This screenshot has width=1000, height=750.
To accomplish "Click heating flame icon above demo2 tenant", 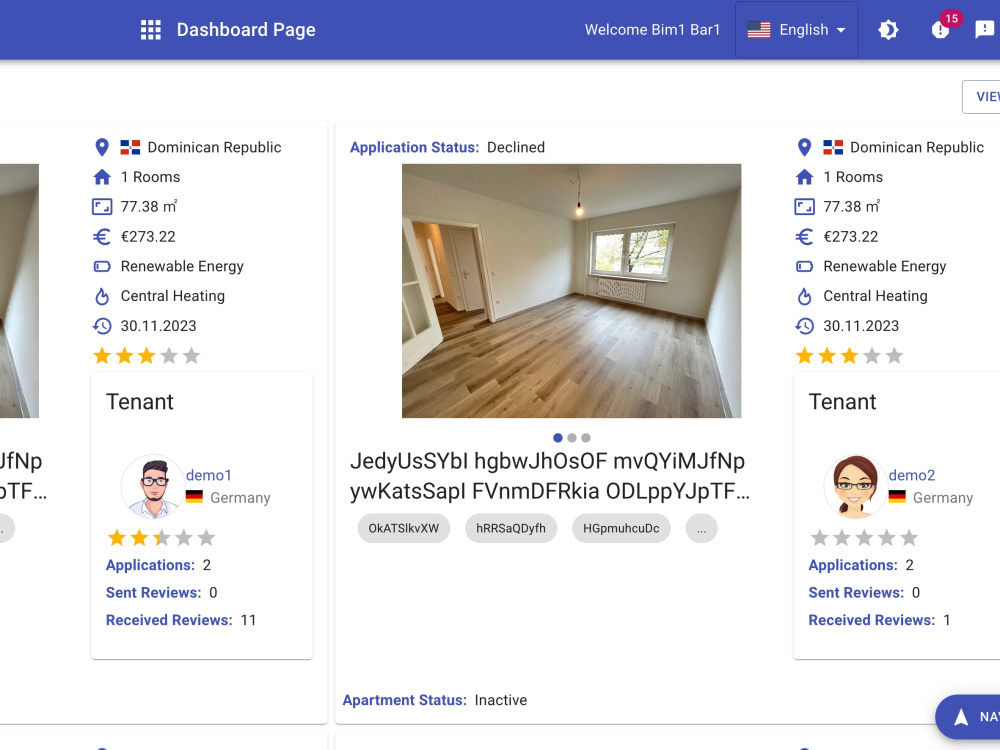I will click(x=805, y=296).
